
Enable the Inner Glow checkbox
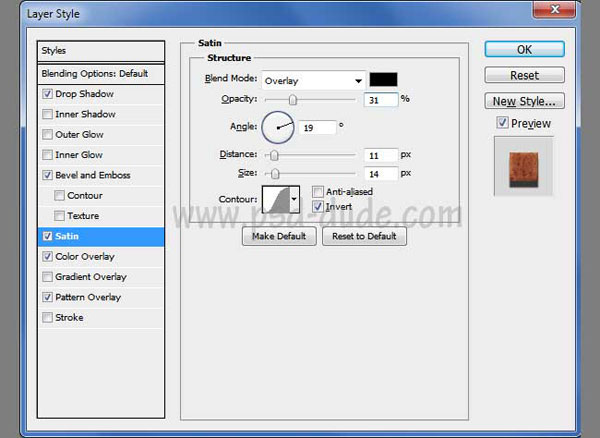pos(47,155)
